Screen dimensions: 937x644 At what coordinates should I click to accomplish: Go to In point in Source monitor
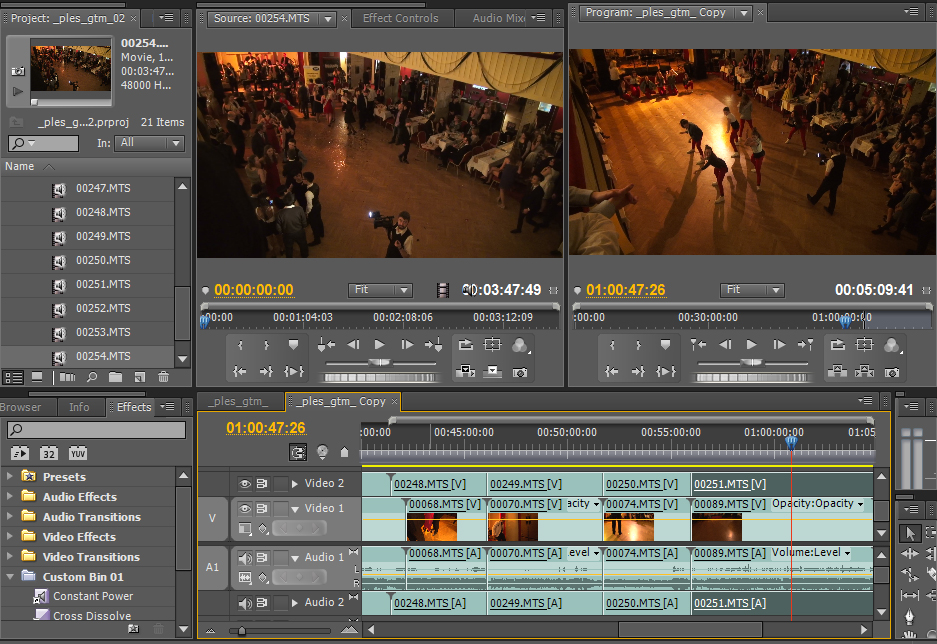(x=240, y=372)
